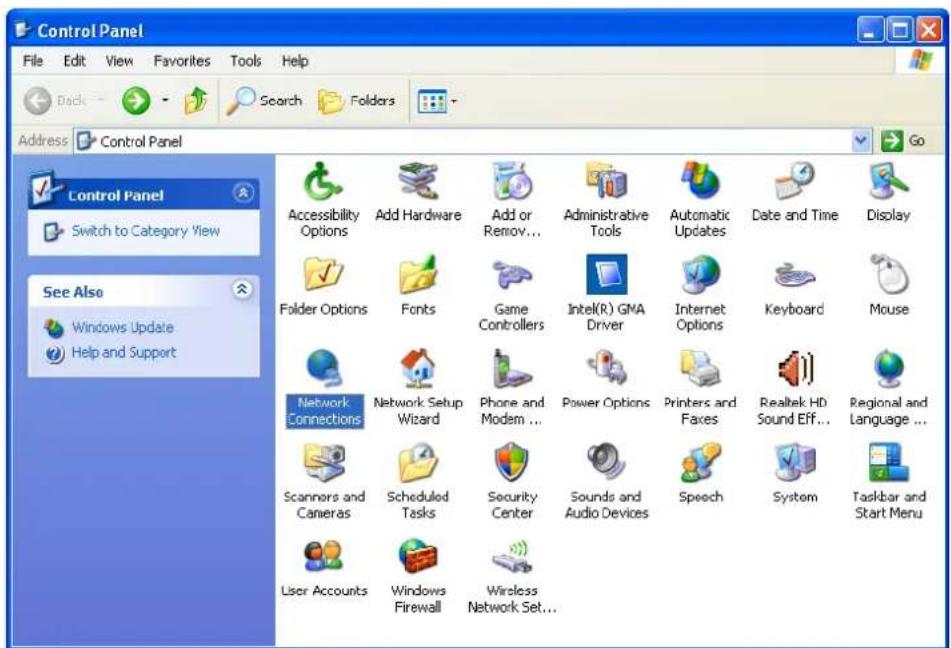Toggle the Folders pane button
The height and width of the screenshot is (648, 951).
tap(357, 101)
